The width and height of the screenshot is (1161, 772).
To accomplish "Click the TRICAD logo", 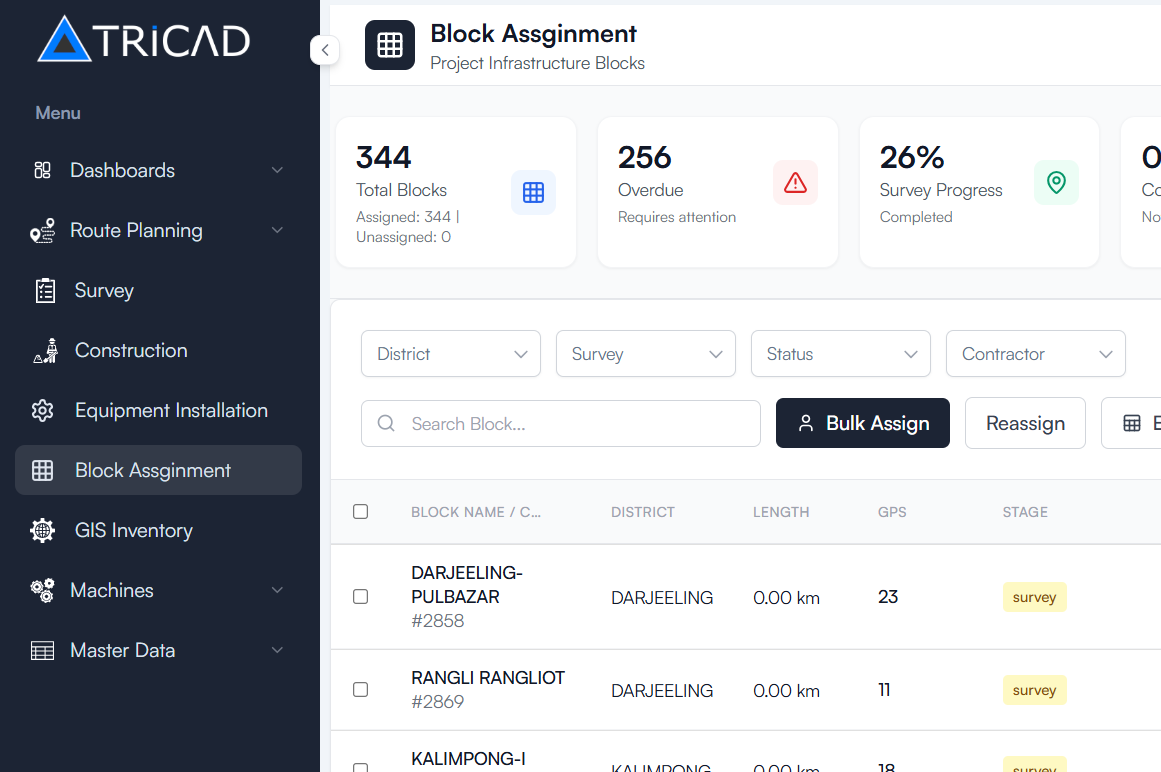I will click(x=143, y=40).
